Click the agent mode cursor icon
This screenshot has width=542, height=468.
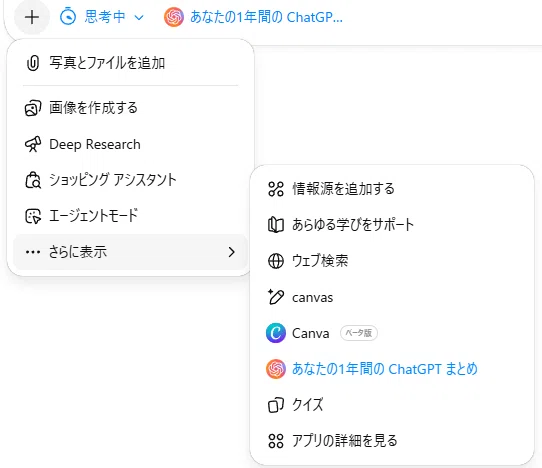[x=33, y=216]
